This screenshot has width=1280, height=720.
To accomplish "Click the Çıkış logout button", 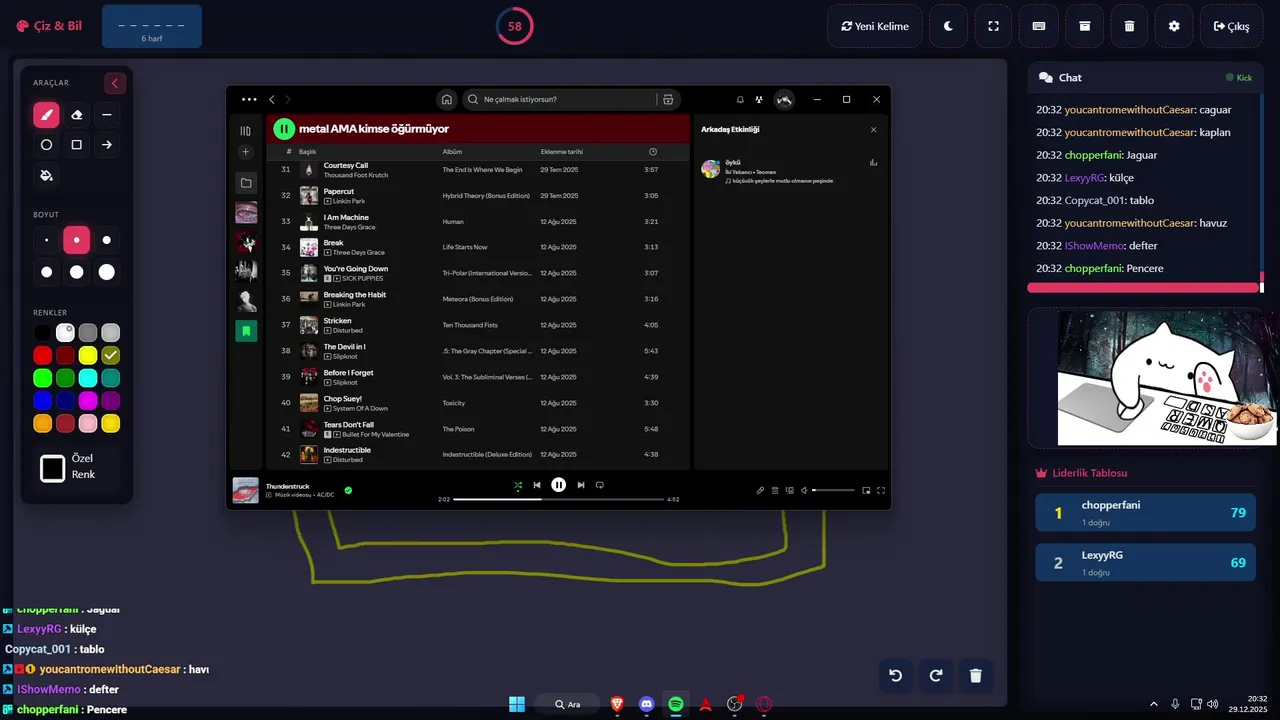I will click(1231, 26).
